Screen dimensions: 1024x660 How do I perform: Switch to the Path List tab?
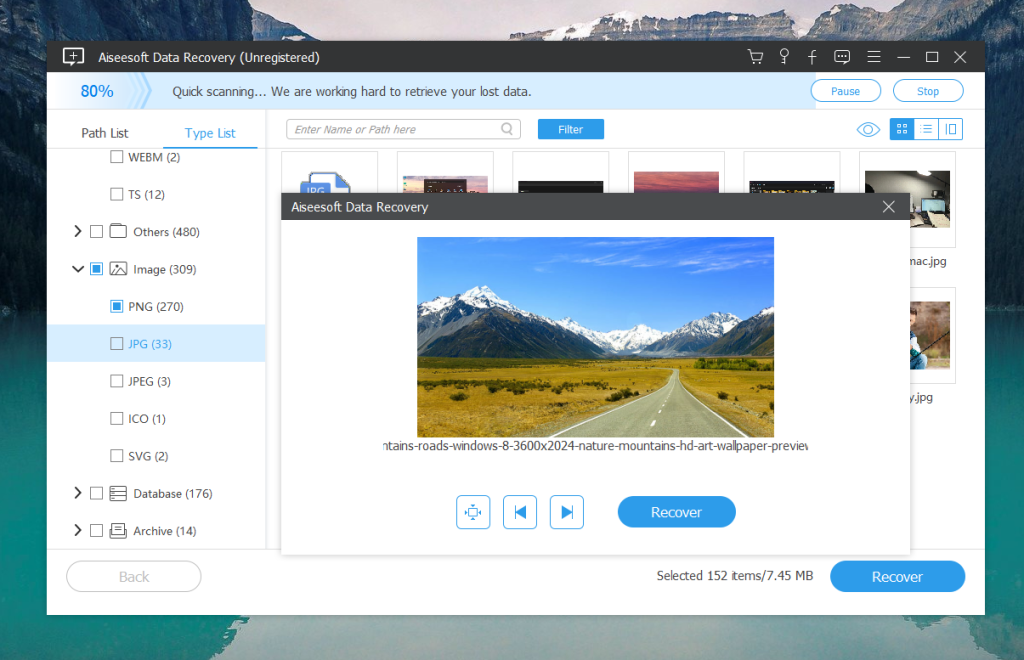pos(105,133)
